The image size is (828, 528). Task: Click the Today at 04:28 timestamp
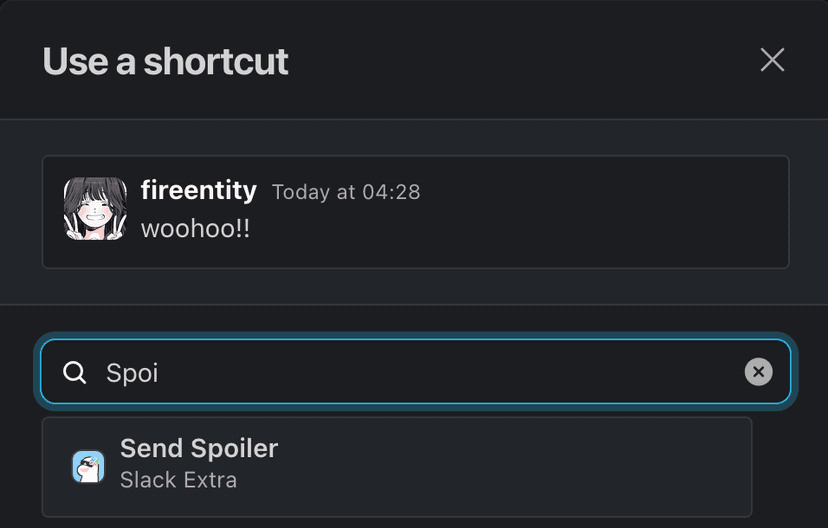click(x=346, y=192)
